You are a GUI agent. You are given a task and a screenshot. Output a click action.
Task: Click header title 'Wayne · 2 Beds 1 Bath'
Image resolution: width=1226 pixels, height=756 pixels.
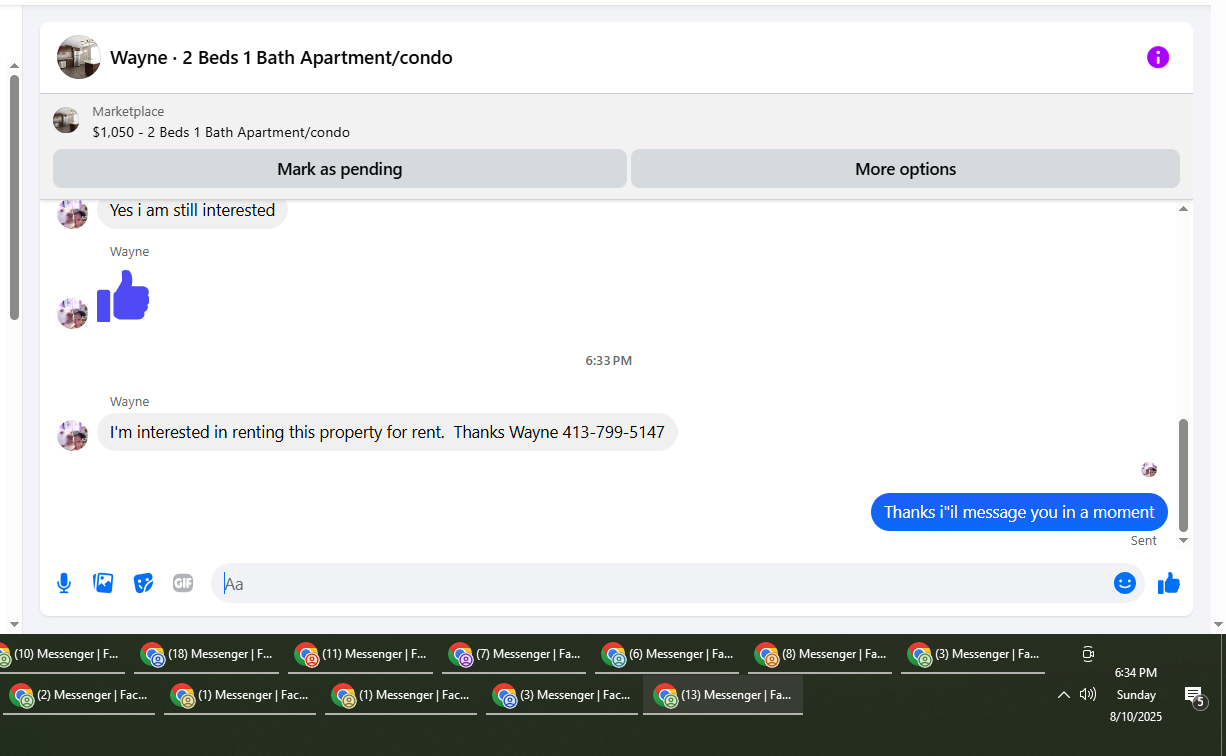(281, 58)
